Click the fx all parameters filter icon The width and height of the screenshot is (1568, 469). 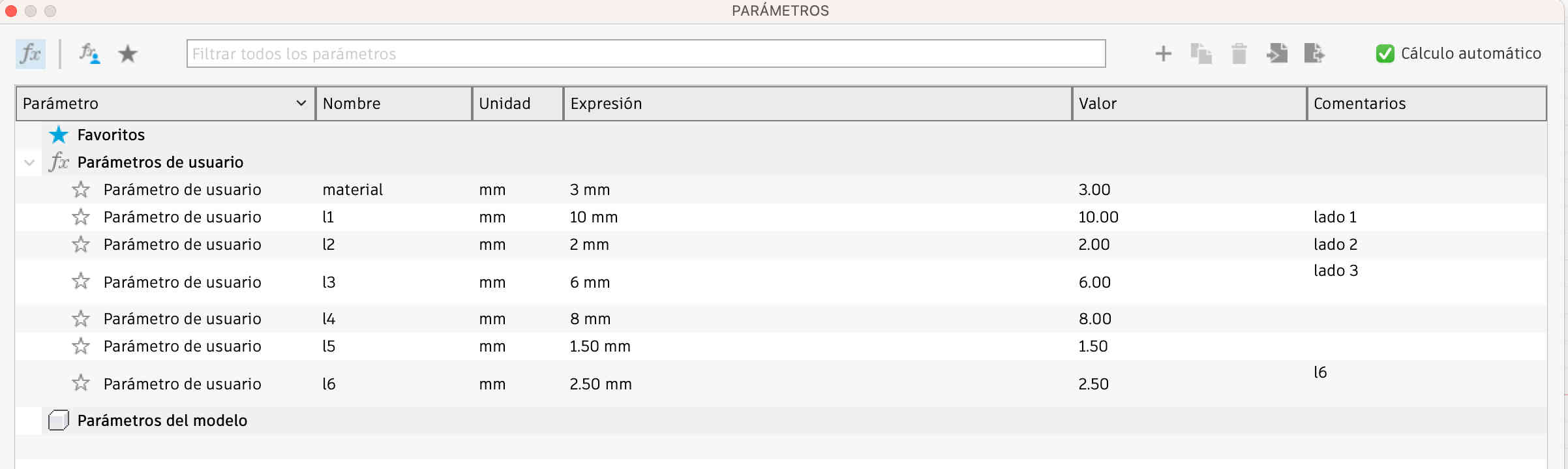[31, 53]
